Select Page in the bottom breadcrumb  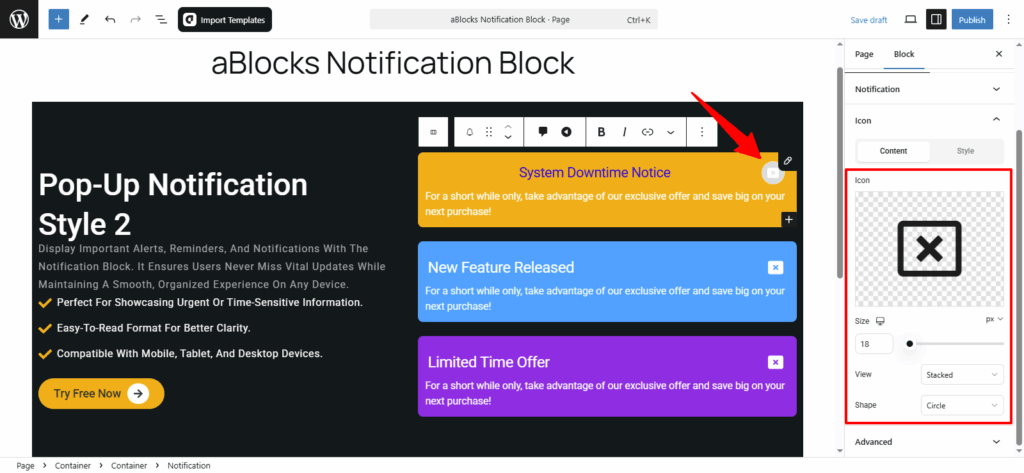tap(25, 466)
